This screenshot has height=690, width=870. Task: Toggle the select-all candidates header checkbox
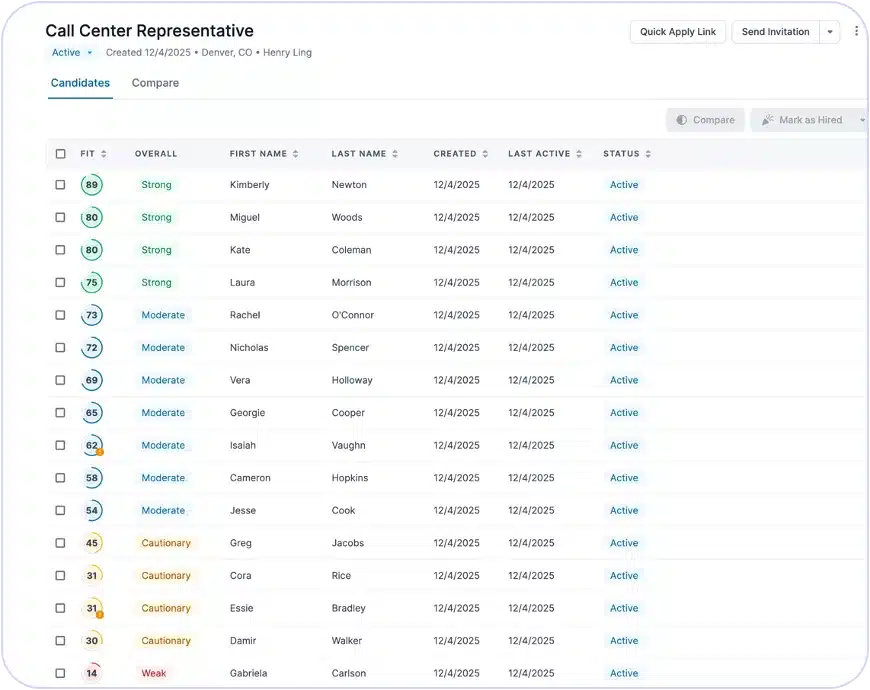[x=60, y=154]
